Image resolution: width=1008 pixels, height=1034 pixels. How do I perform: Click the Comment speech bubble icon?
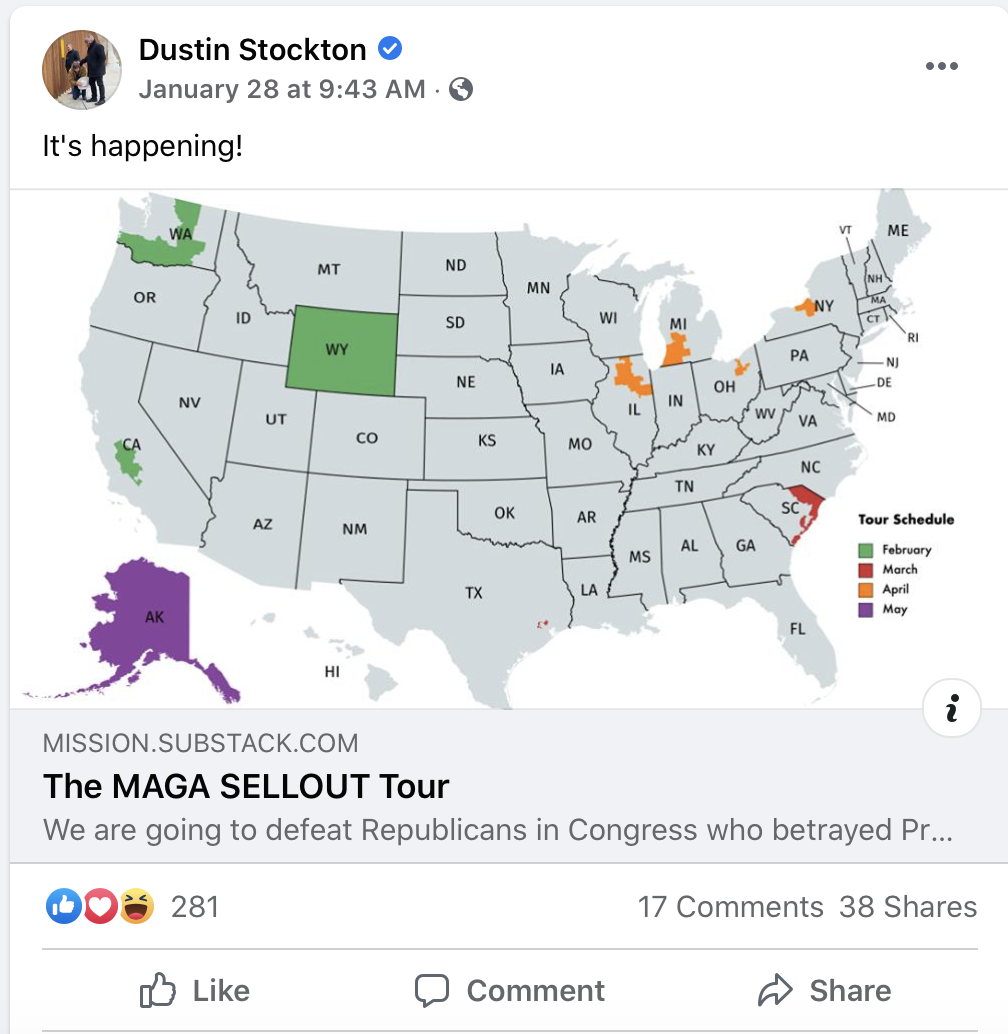click(432, 990)
